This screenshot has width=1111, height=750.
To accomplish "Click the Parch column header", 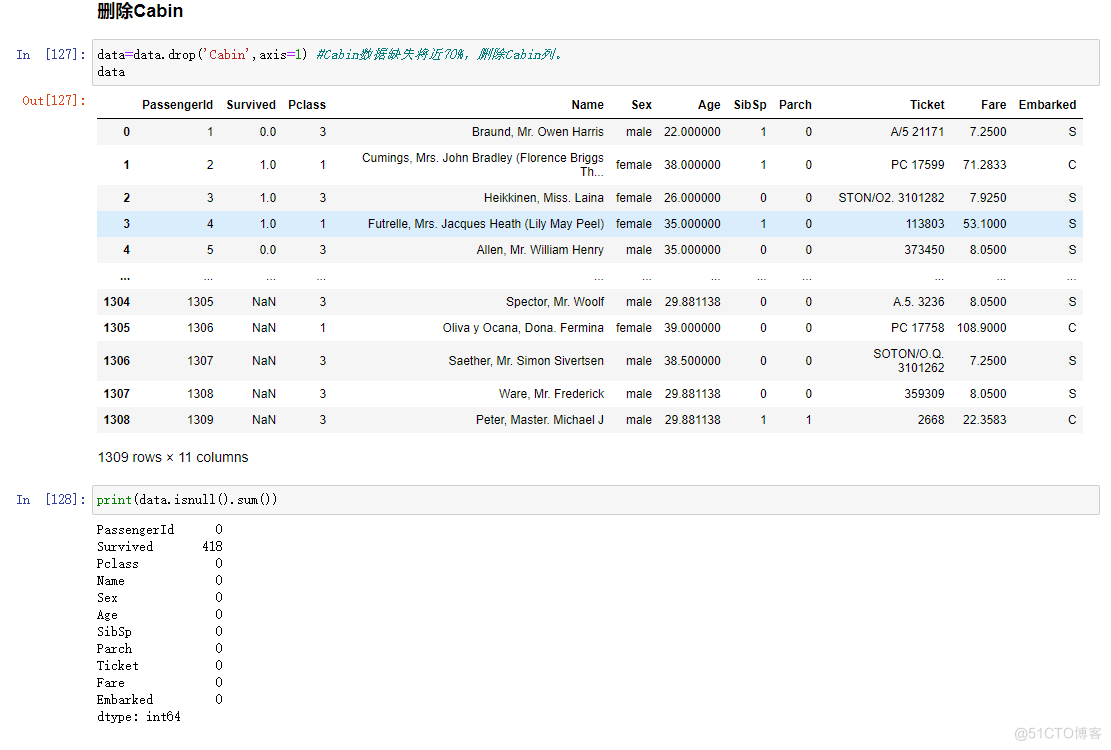I will point(795,105).
